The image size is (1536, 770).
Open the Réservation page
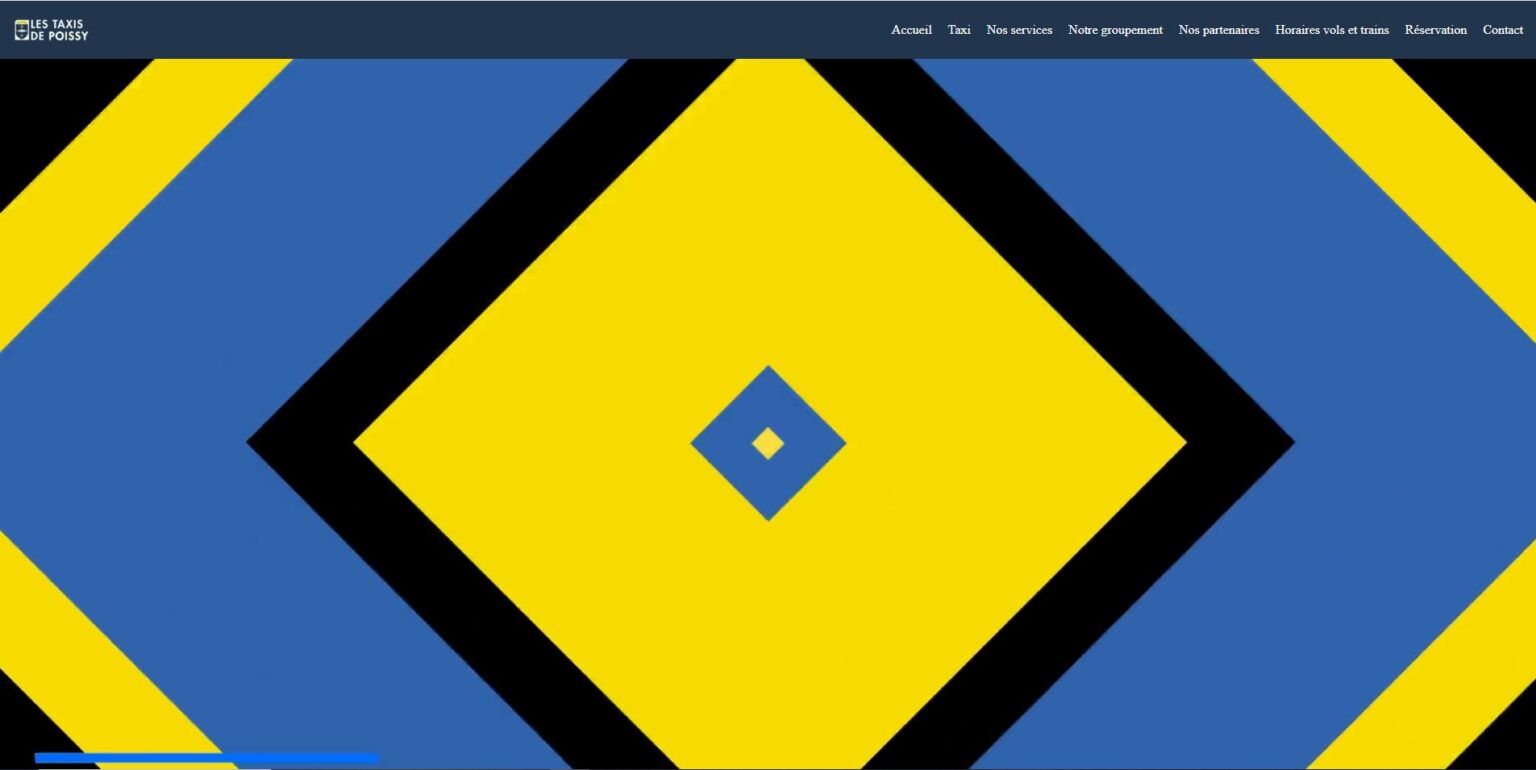1436,30
